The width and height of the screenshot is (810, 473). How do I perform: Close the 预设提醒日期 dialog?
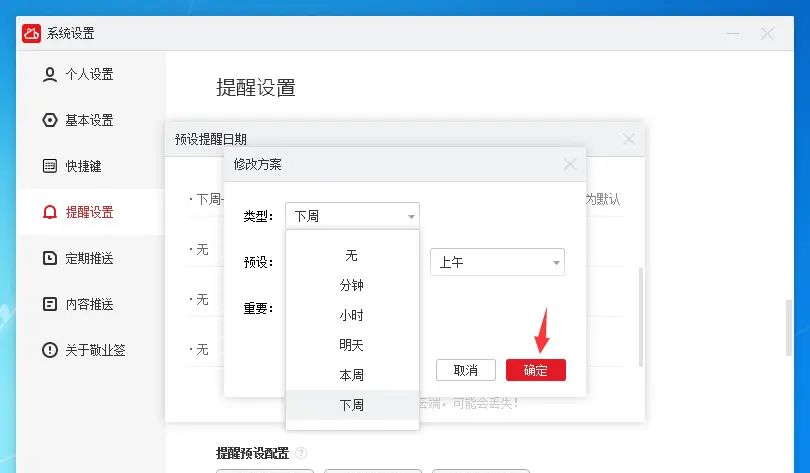tap(629, 139)
